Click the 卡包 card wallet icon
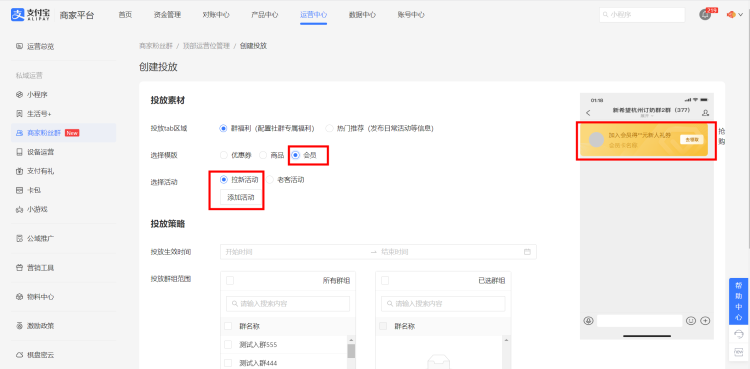The height and width of the screenshot is (369, 750). [19, 190]
